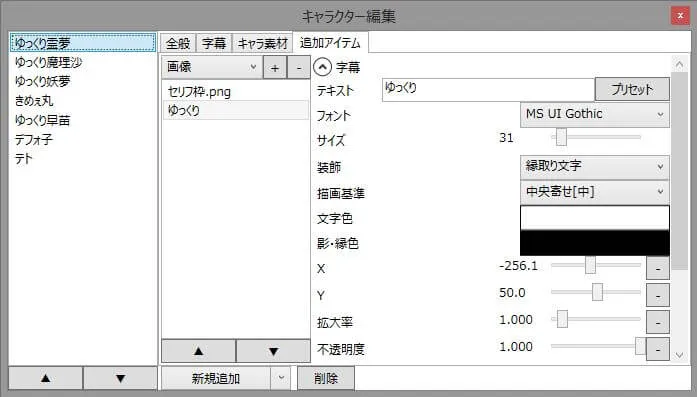Viewport: 697px width, 397px height.
Task: Click the サイズ slider handle
Action: pyautogui.click(x=561, y=137)
